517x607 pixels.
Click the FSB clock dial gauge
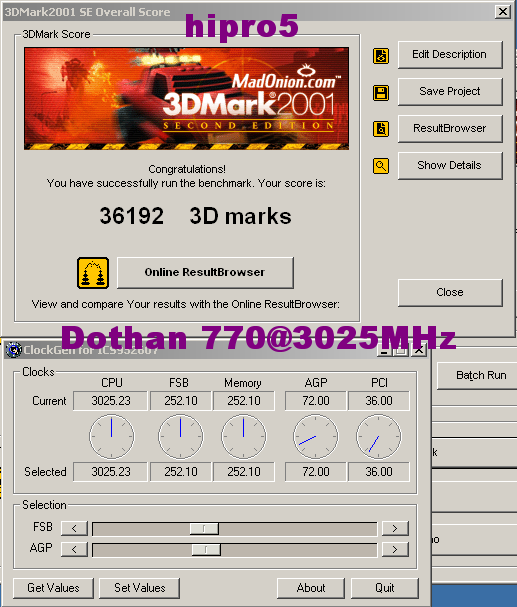[181, 436]
